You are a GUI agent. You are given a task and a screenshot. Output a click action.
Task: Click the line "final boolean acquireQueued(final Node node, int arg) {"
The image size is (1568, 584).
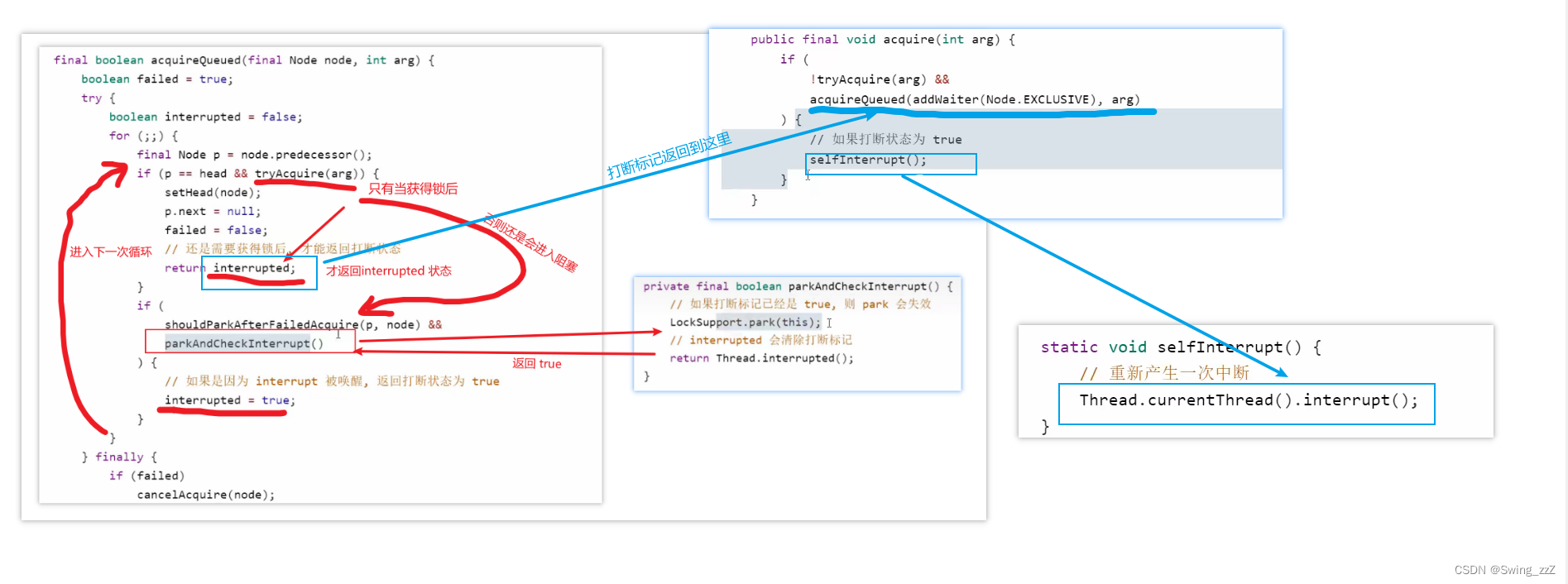[244, 60]
